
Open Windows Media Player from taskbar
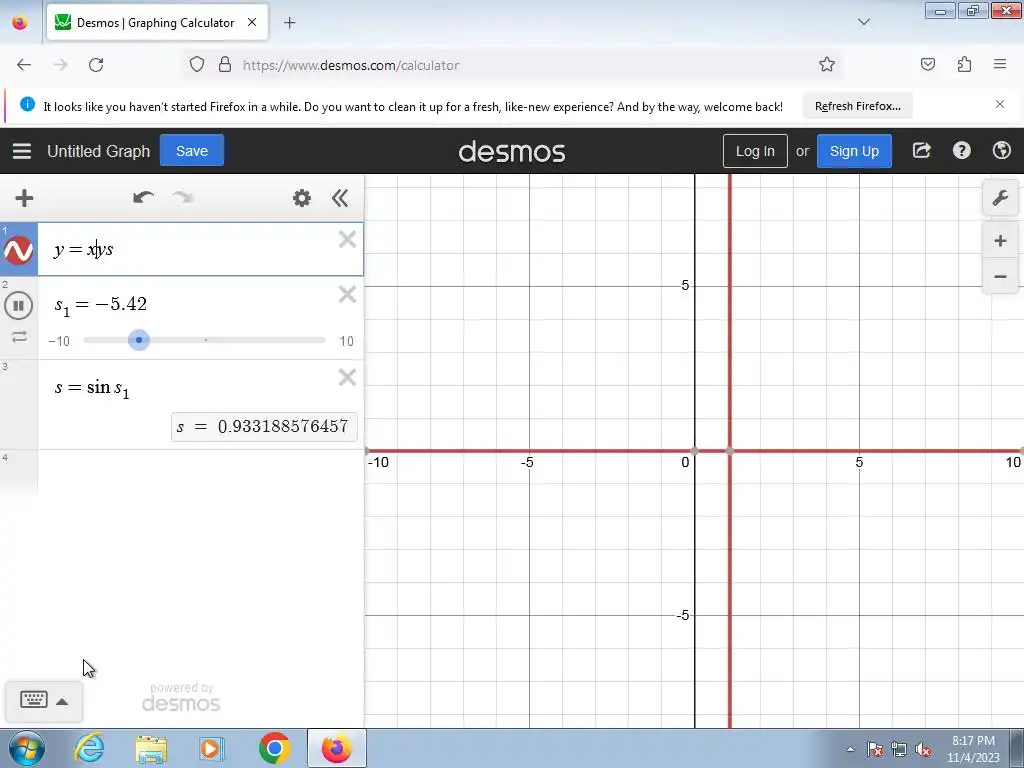212,748
